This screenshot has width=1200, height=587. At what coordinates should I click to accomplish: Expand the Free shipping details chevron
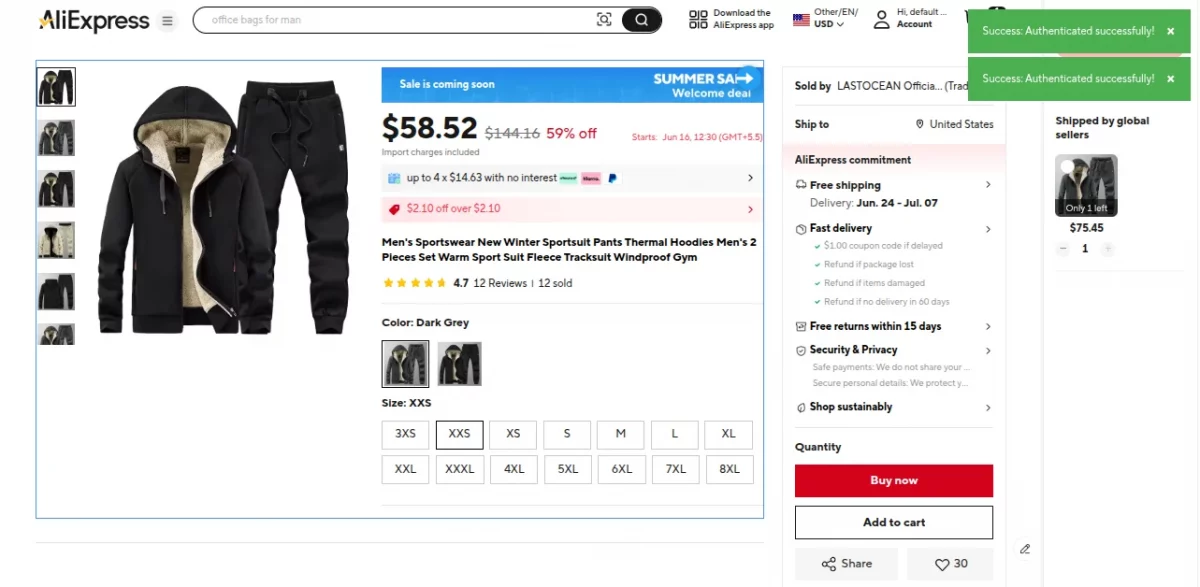point(988,185)
